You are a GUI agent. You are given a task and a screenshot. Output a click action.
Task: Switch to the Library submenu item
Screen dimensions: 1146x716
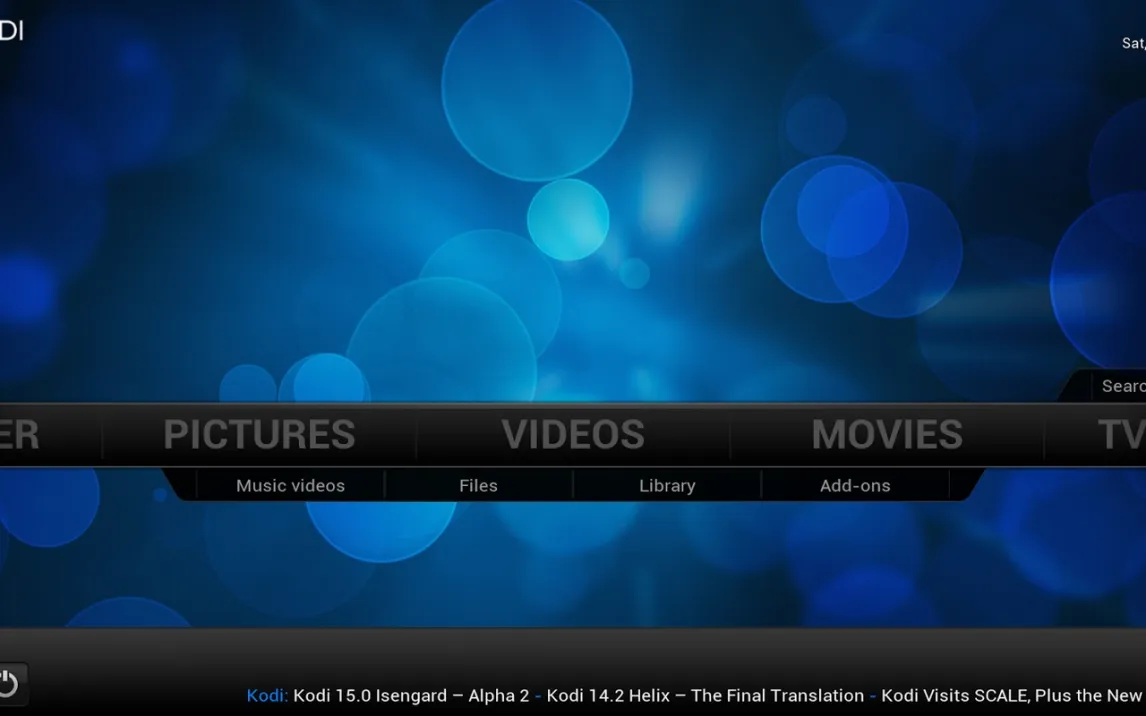[x=667, y=486]
